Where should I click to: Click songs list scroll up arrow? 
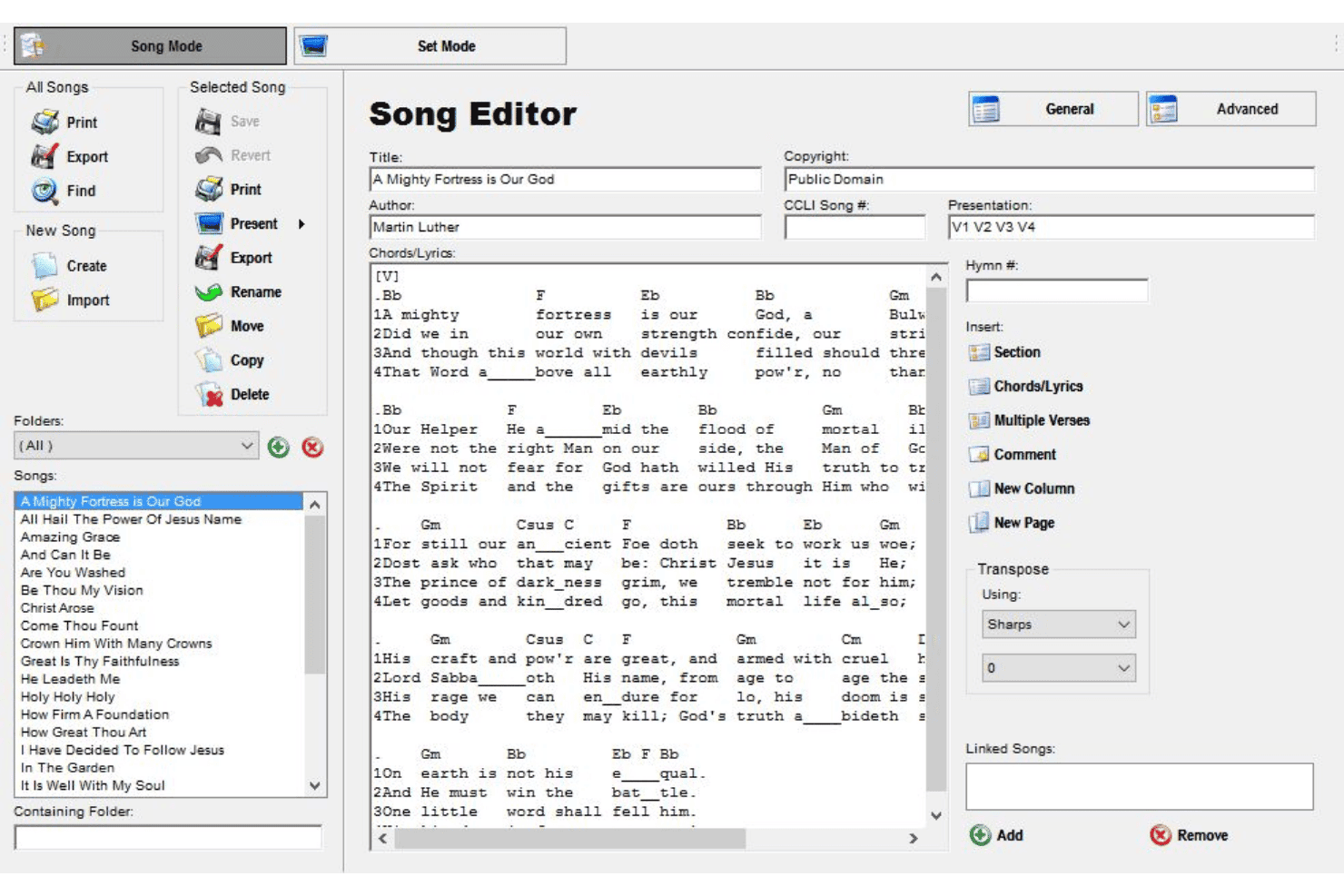coord(315,504)
